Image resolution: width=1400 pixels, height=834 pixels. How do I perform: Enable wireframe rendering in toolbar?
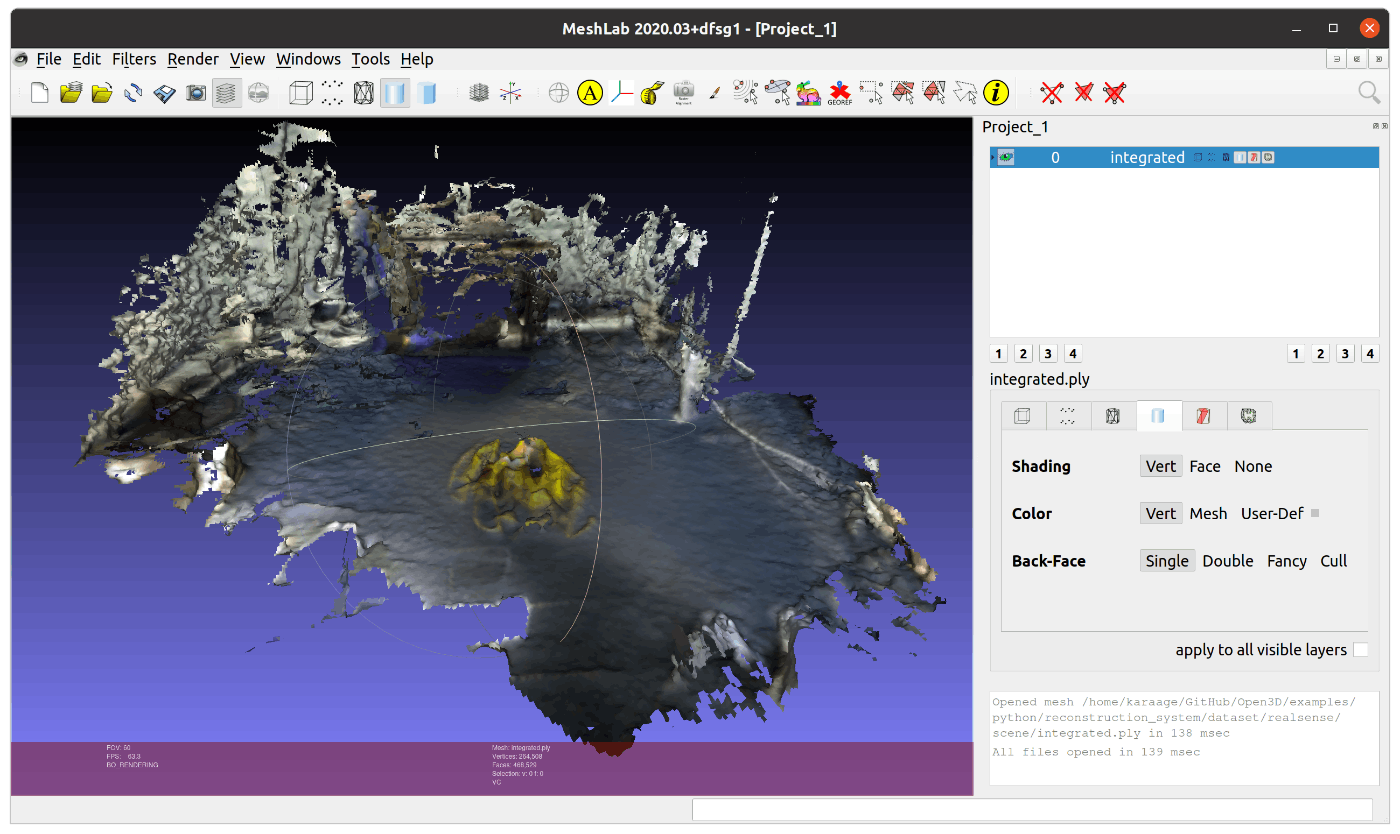364,93
